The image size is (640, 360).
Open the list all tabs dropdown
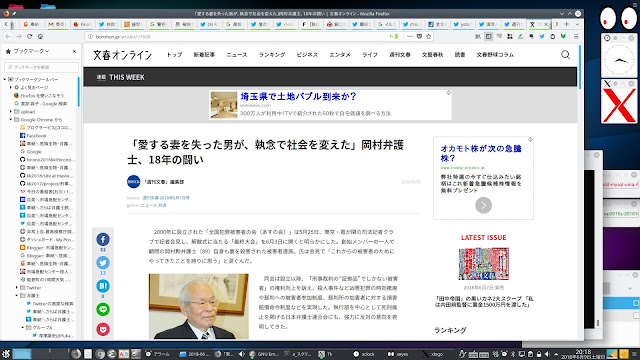click(x=577, y=24)
